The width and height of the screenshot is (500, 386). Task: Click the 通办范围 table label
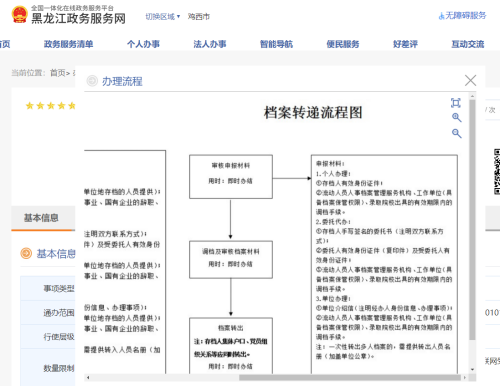59,313
